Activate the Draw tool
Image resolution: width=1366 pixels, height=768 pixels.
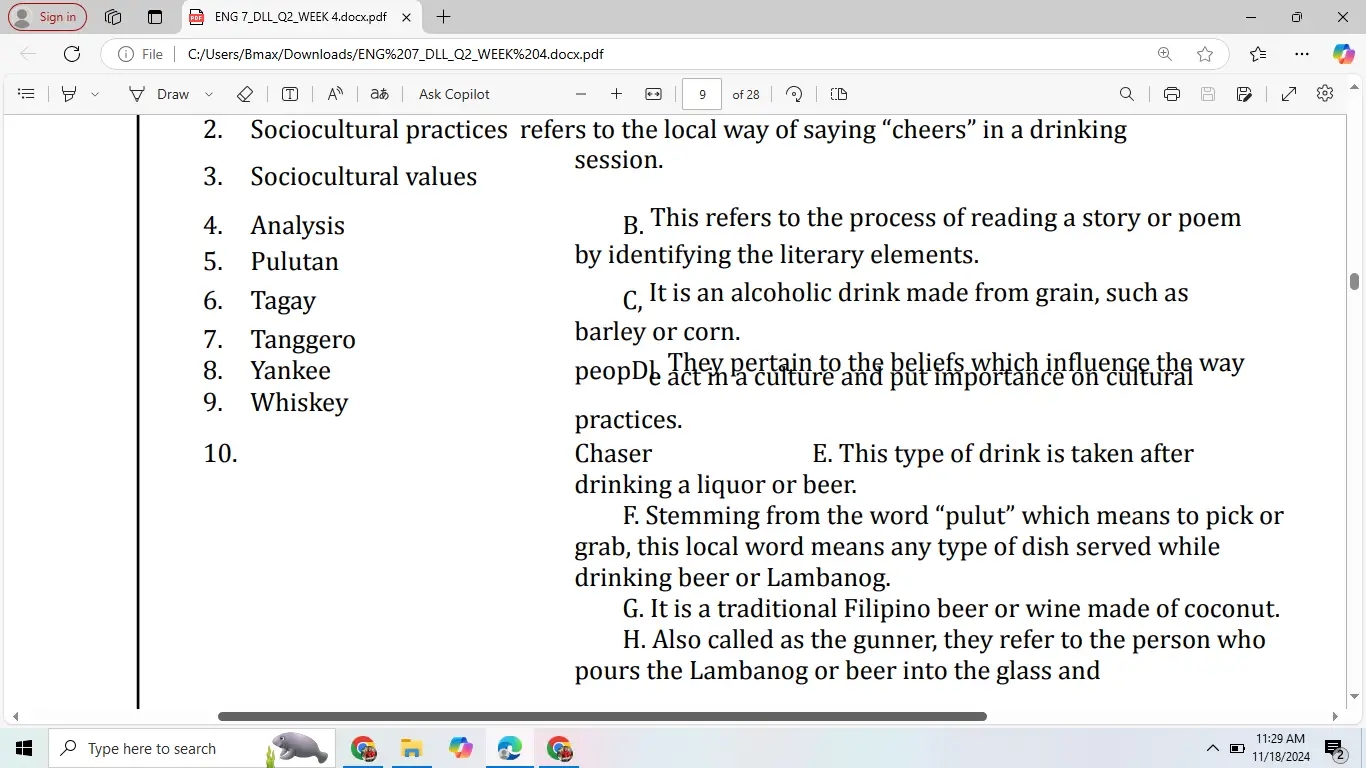click(x=159, y=94)
